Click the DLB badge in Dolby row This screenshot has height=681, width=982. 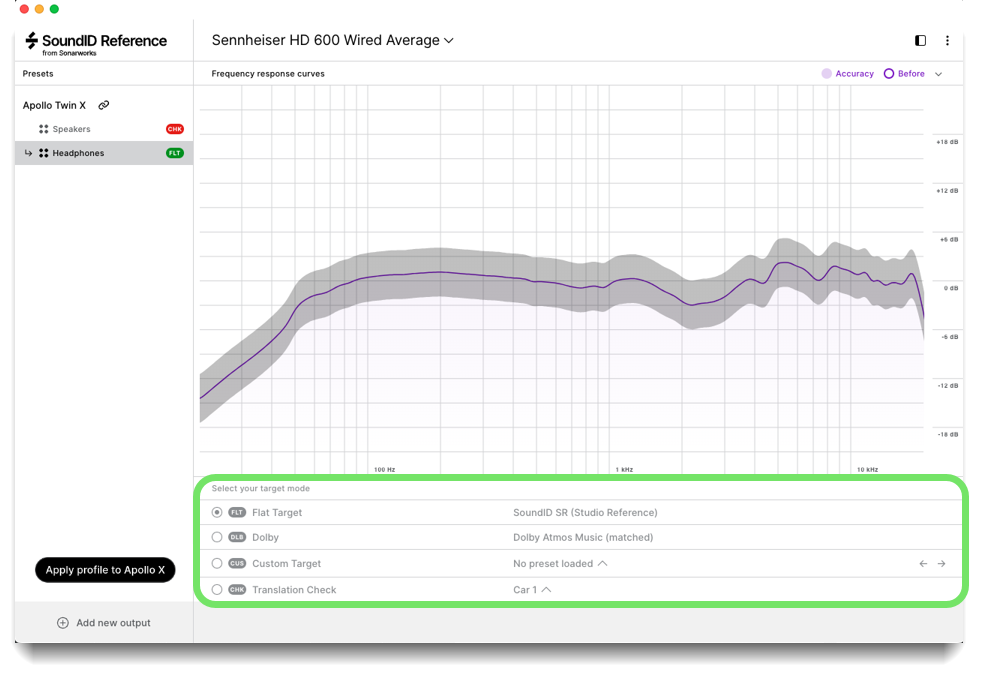coord(237,538)
